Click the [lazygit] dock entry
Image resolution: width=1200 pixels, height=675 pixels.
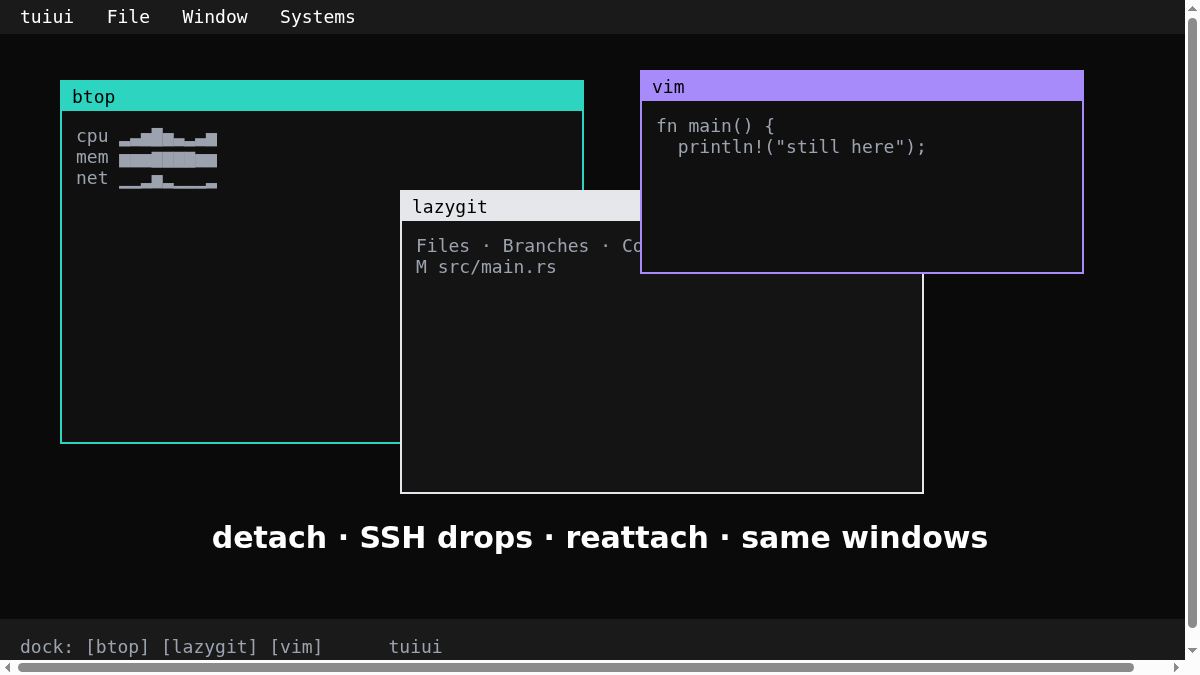[210, 647]
